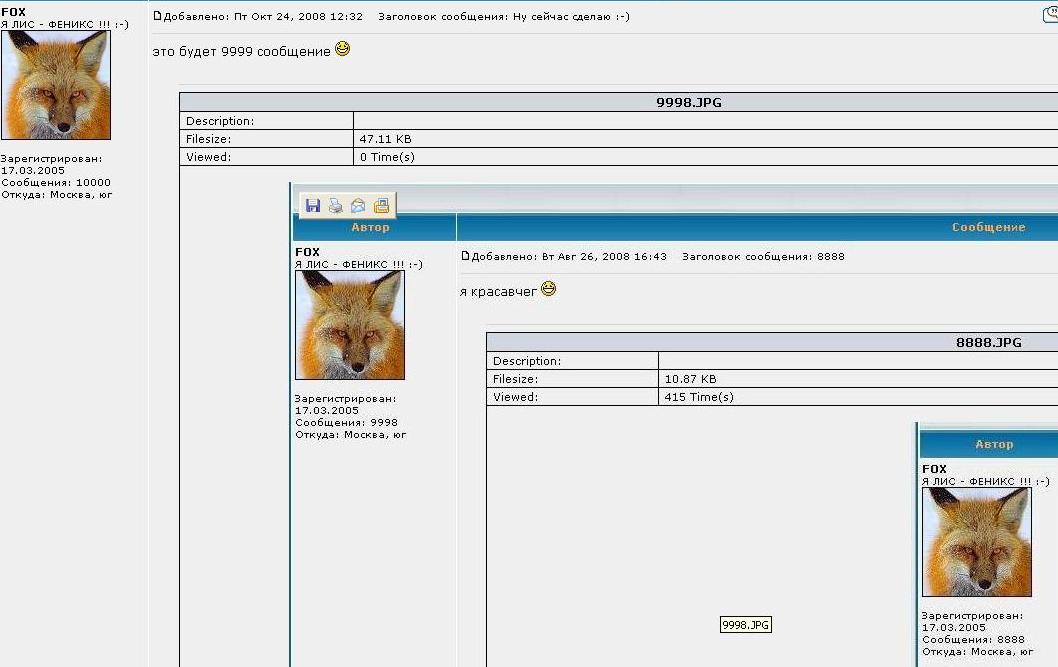Viewport: 1058px width, 667px height.
Task: Click FOX username under first "Автор" header
Action: click(x=308, y=252)
